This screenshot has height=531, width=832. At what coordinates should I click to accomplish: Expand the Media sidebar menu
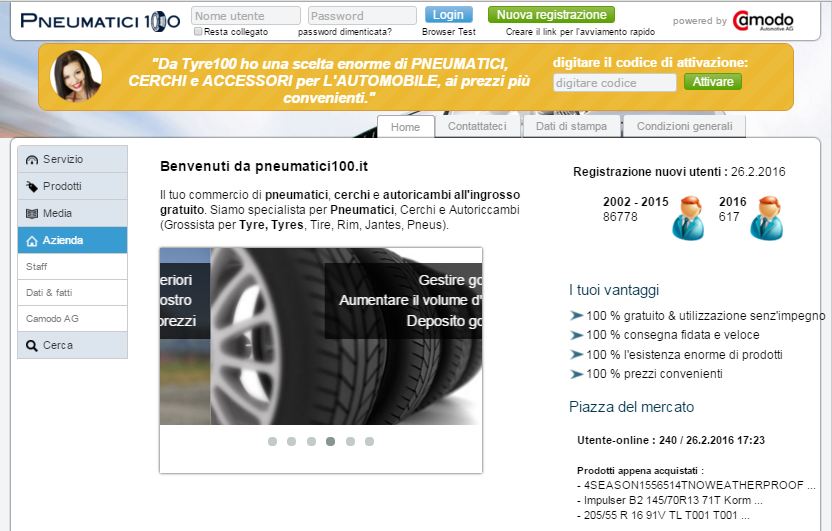tap(72, 213)
